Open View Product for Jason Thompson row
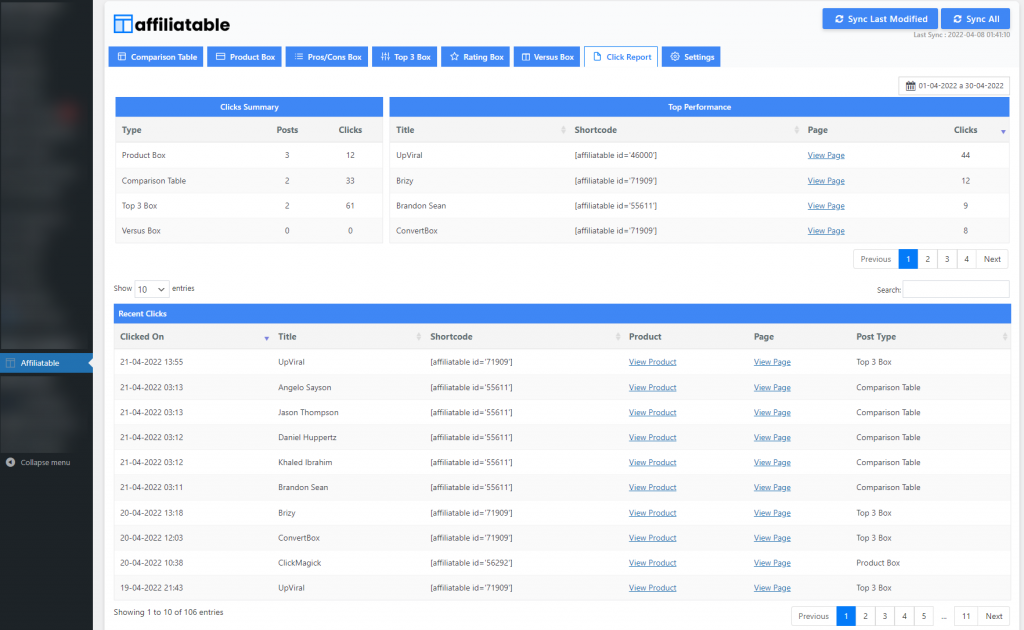This screenshot has height=630, width=1024. 652,413
